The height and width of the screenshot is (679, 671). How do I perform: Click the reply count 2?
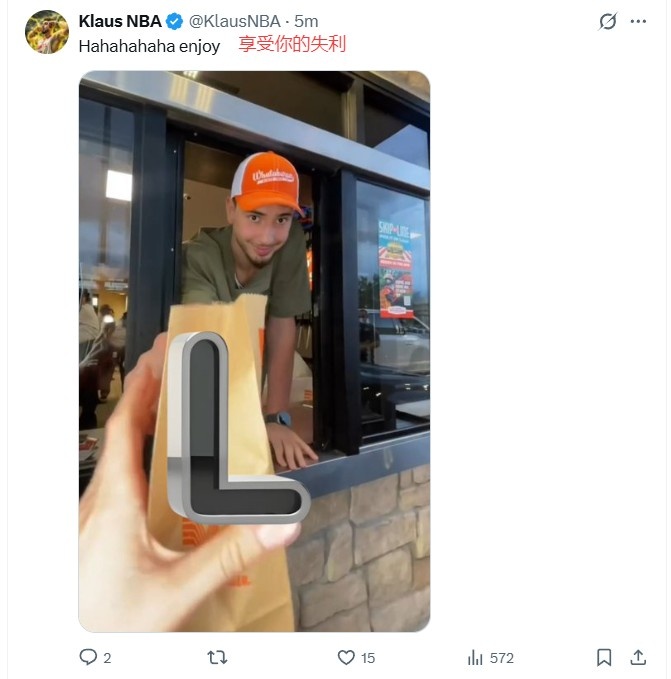(107, 658)
